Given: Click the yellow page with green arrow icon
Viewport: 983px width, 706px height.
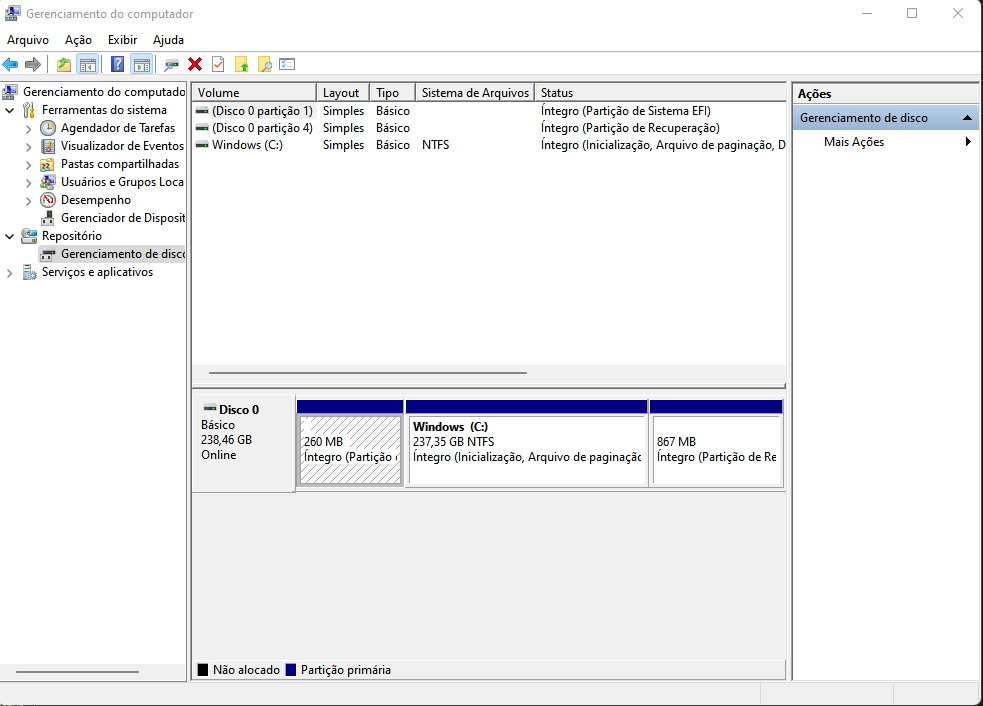Looking at the screenshot, I should click(241, 64).
